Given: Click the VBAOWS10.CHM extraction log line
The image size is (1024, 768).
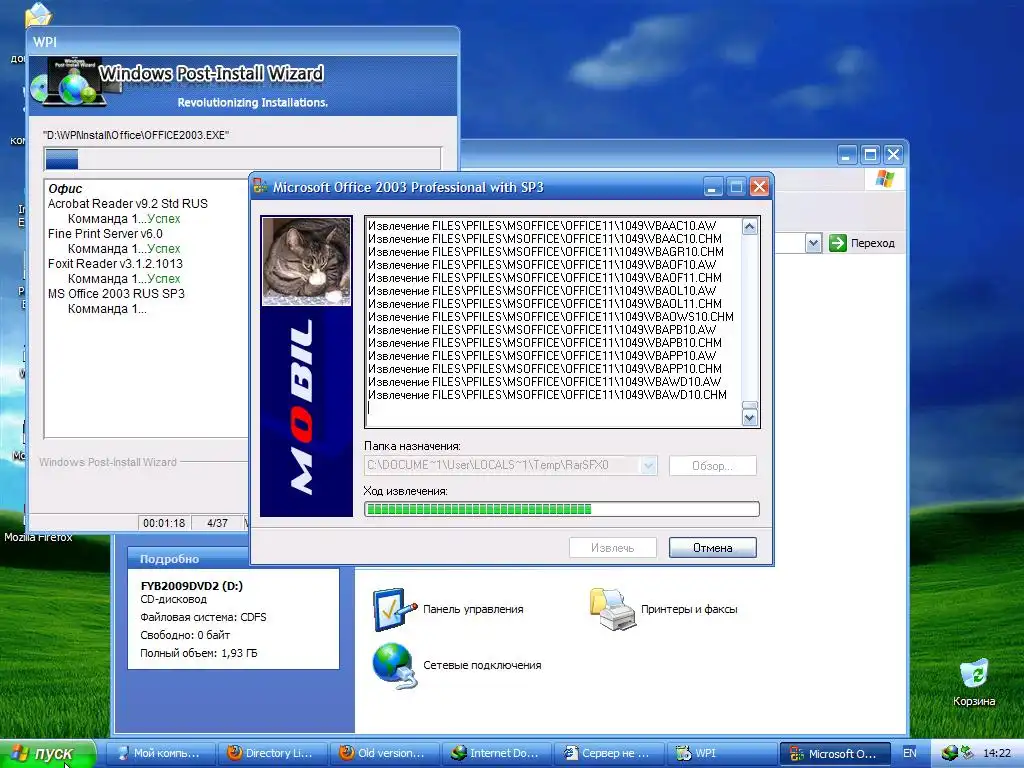Looking at the screenshot, I should (x=551, y=317).
